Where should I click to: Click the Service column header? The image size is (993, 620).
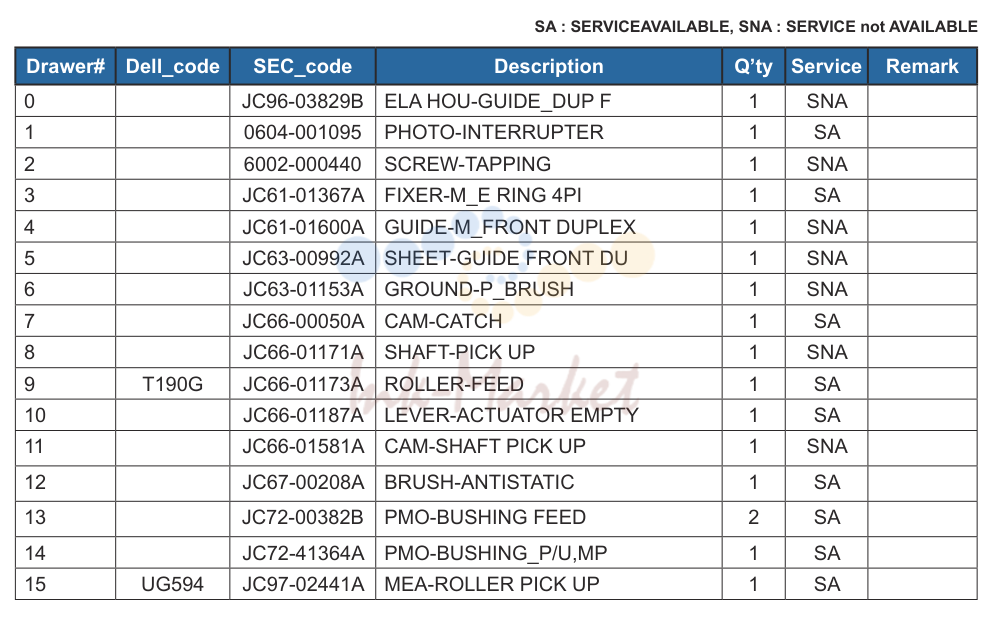[x=826, y=66]
